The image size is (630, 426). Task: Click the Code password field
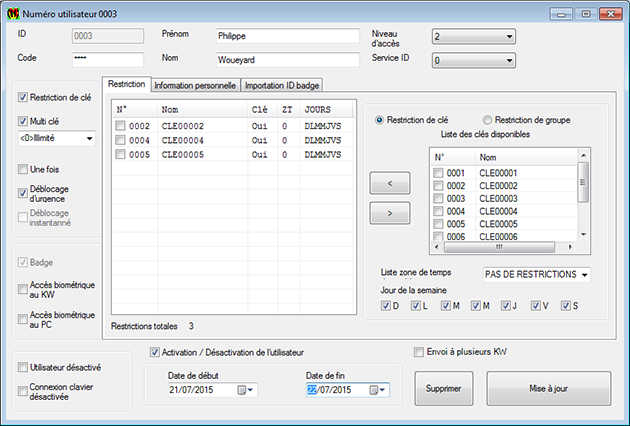[108, 59]
